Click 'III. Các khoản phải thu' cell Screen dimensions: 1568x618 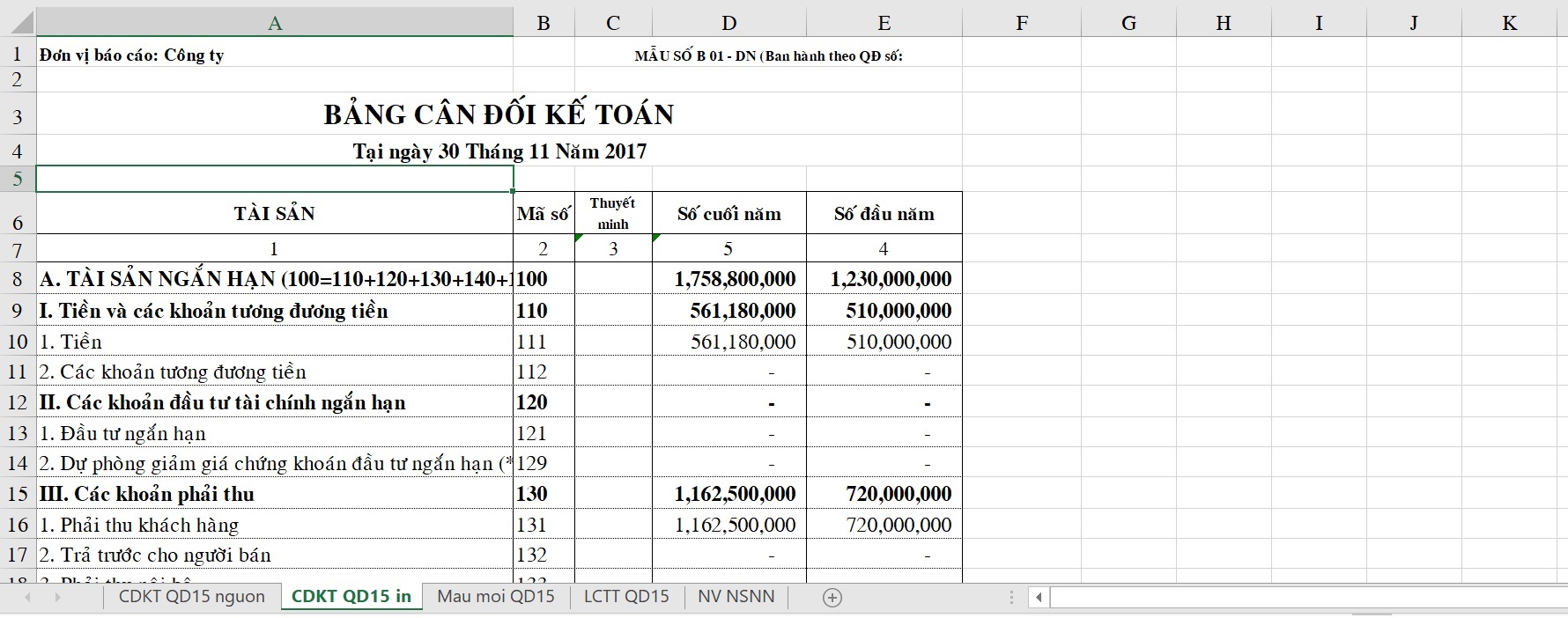tap(275, 494)
